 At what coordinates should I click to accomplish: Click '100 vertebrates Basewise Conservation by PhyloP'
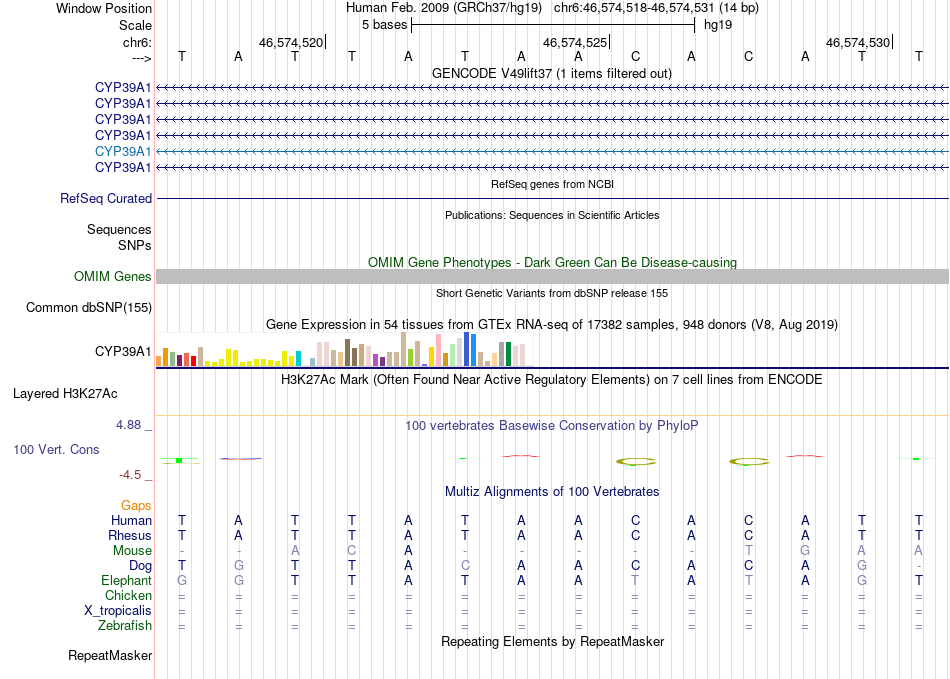click(x=552, y=426)
